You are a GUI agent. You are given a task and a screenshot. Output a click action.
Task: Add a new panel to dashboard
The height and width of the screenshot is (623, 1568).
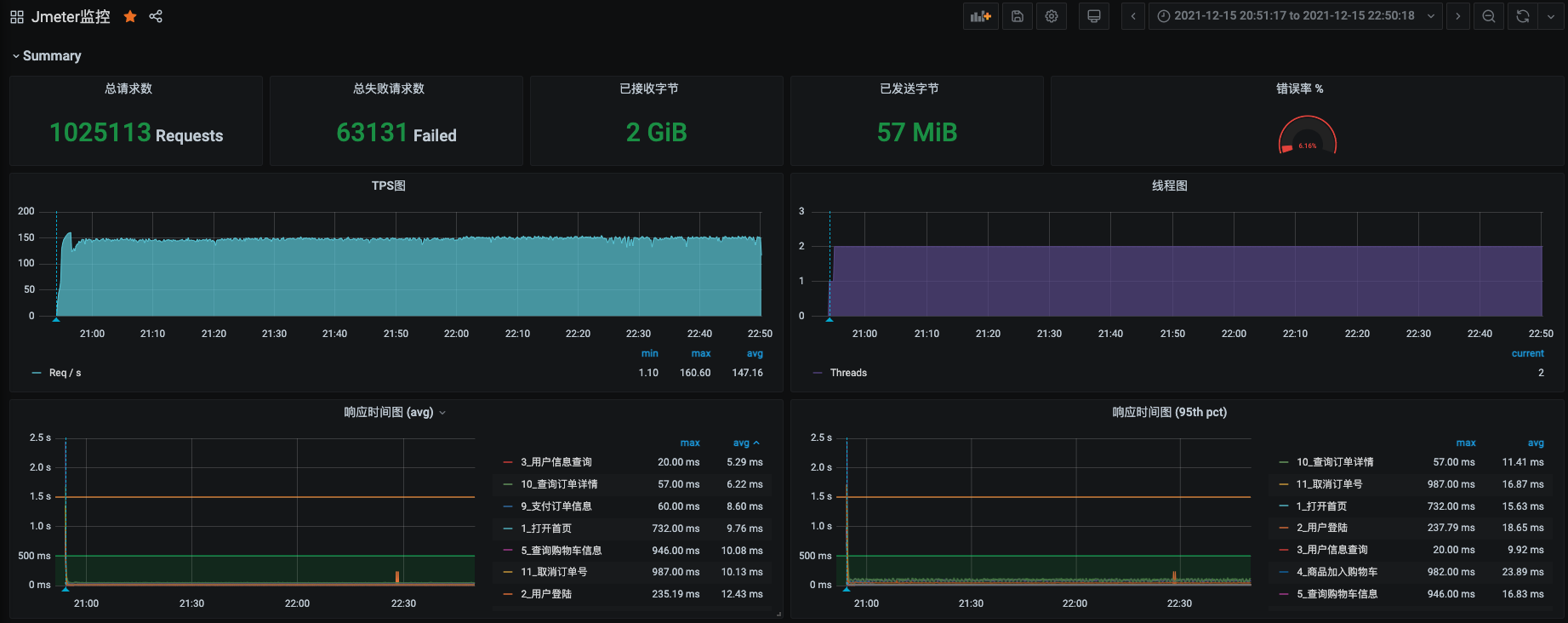[x=981, y=16]
